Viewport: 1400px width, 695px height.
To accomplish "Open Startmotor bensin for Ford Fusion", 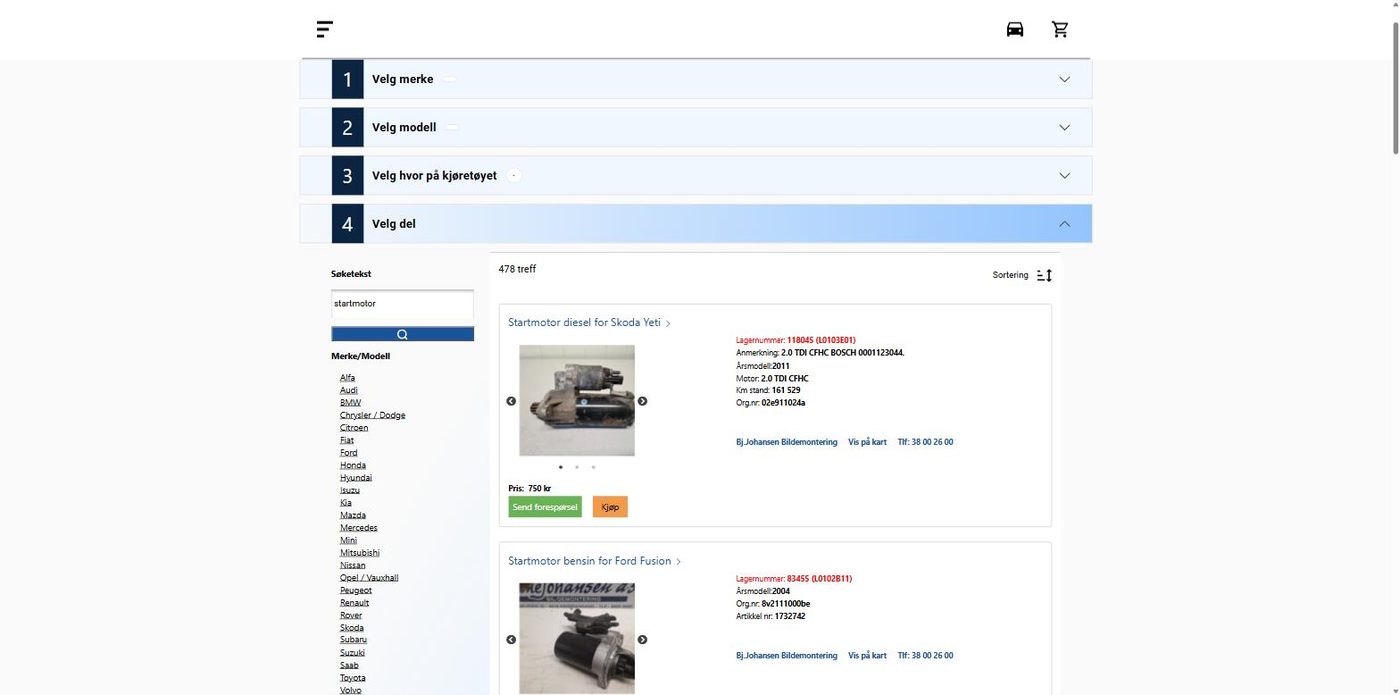I will pos(594,561).
